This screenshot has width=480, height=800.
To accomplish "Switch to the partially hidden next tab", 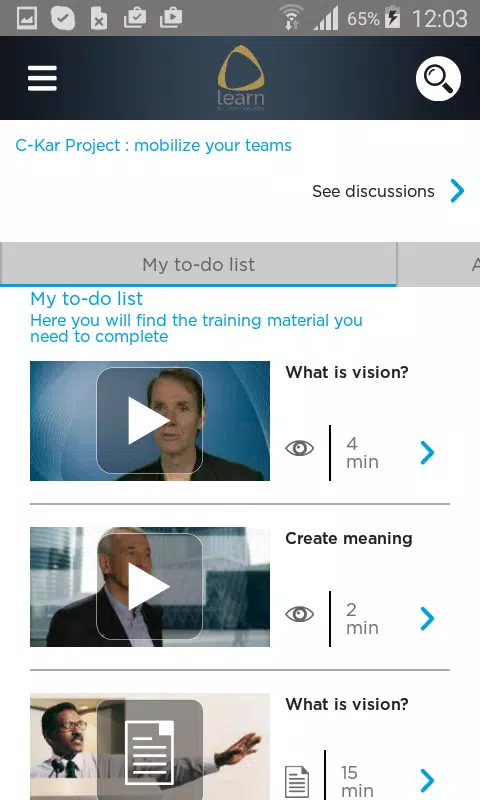I will tap(439, 264).
